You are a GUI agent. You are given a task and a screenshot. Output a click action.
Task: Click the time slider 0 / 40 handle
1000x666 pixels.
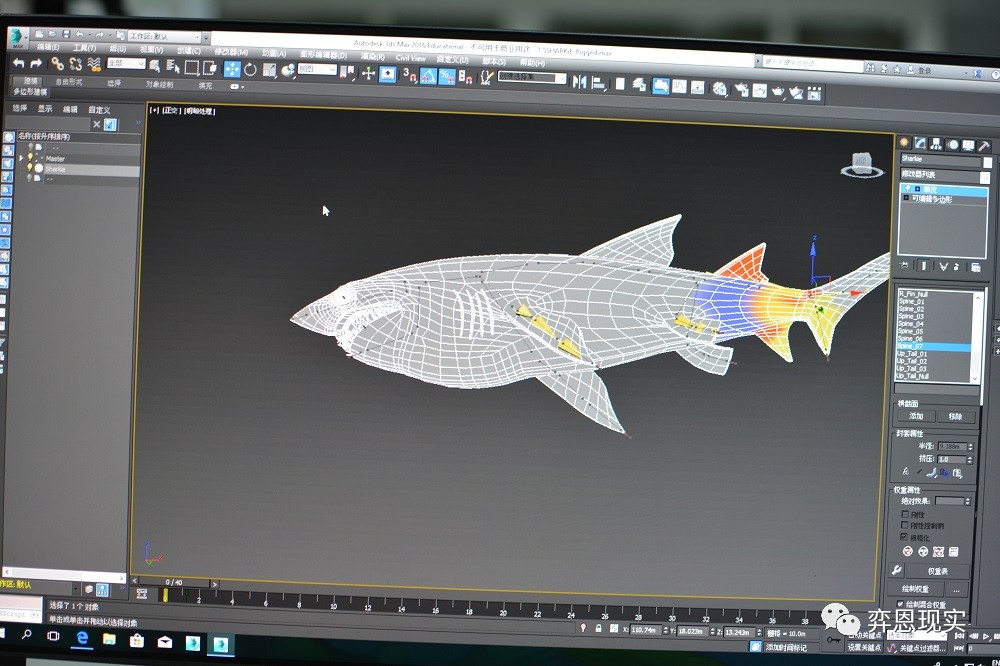pyautogui.click(x=174, y=583)
